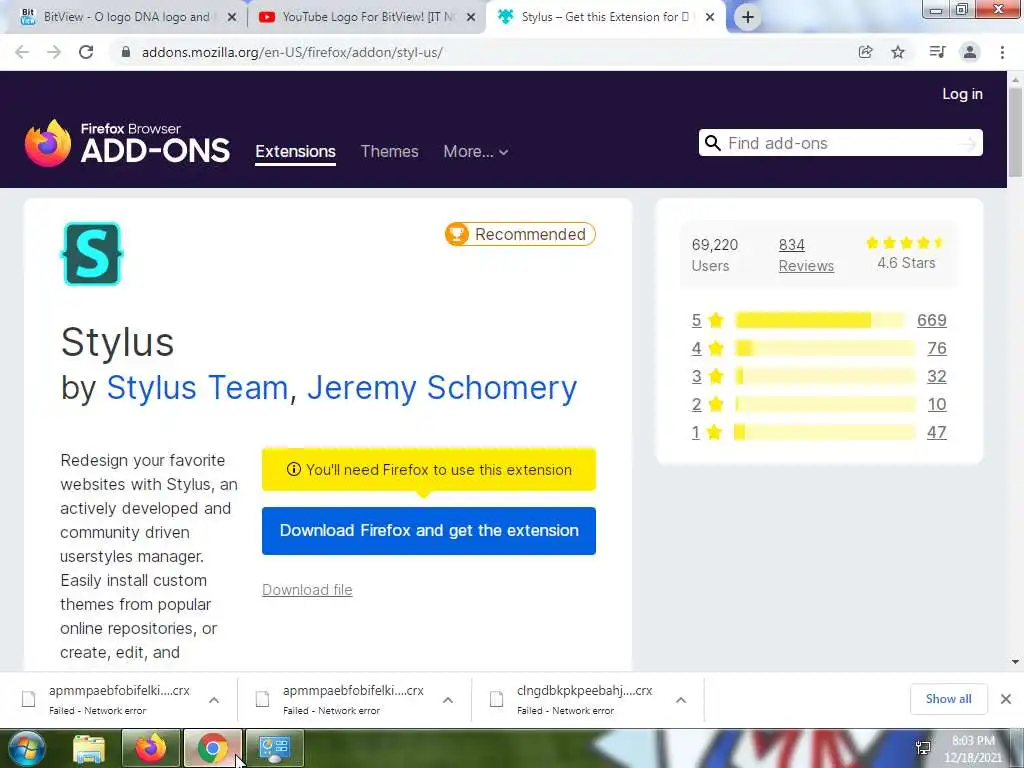Open the Extensions section
1024x768 pixels.
click(x=295, y=152)
